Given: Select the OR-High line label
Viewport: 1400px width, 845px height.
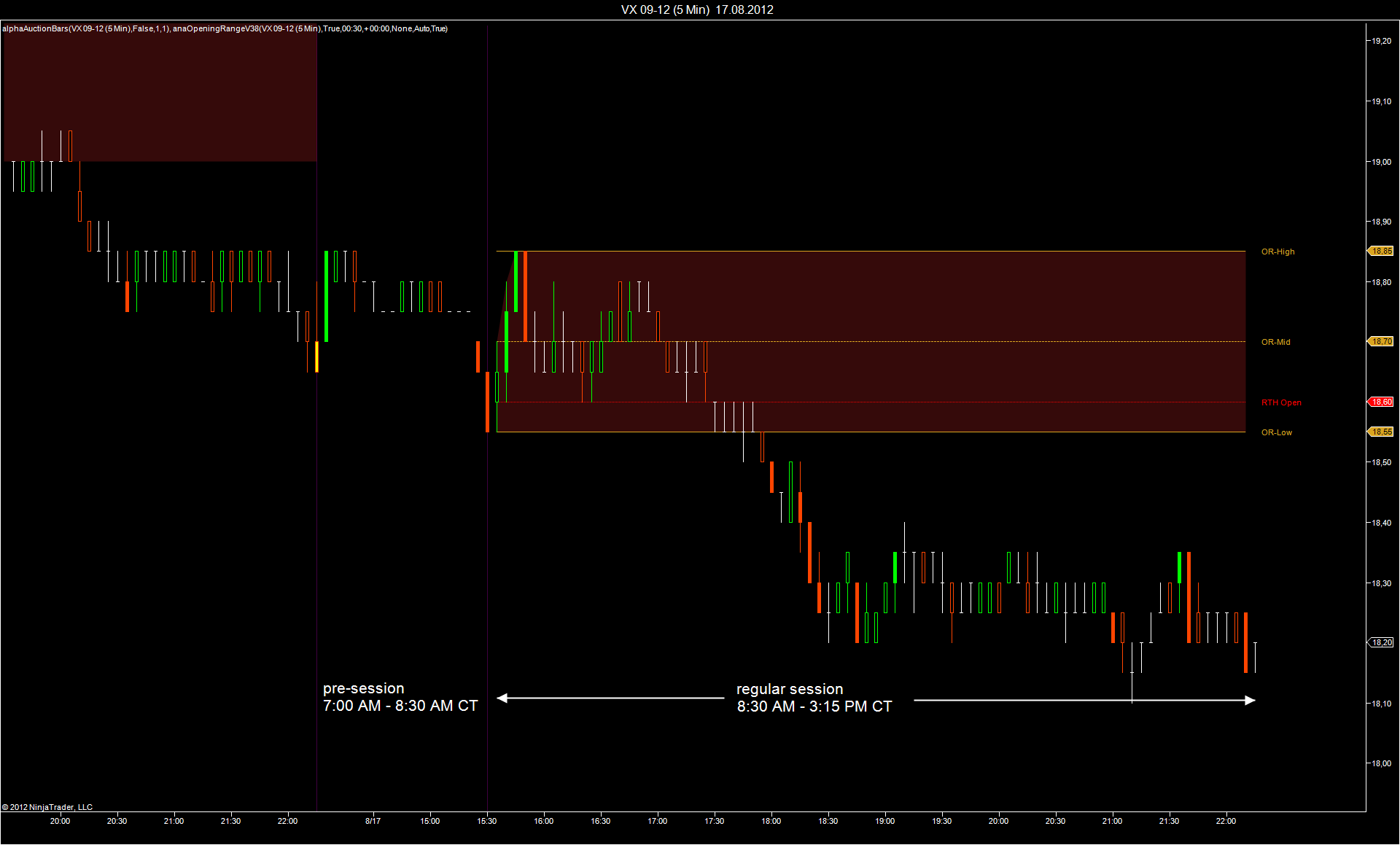Looking at the screenshot, I should pos(1277,252).
